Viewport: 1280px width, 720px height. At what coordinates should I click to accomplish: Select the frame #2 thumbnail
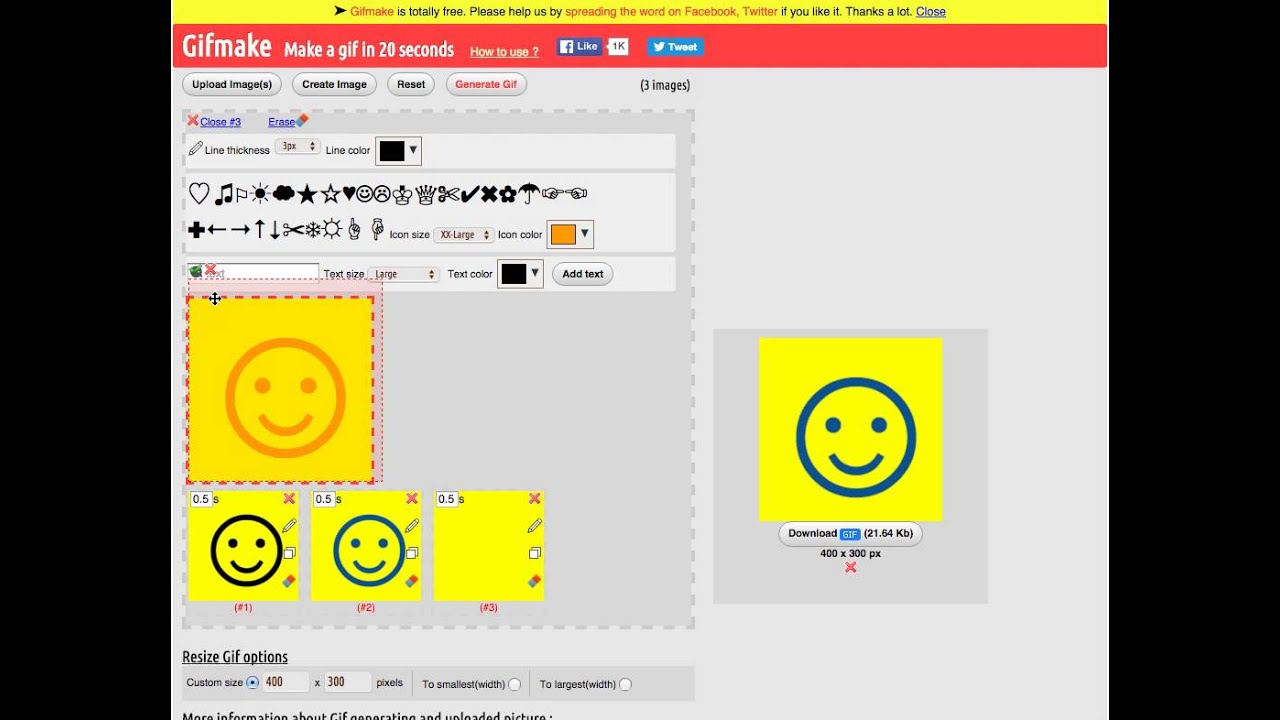365,546
